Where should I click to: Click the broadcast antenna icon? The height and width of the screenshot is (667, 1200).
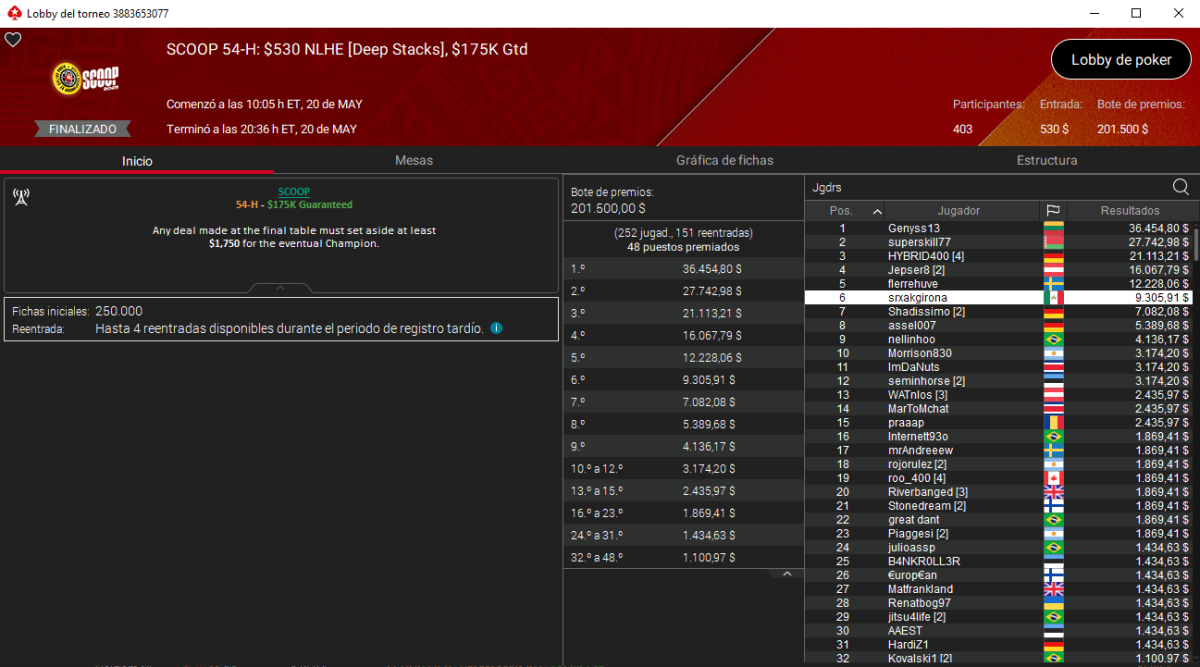(x=21, y=197)
